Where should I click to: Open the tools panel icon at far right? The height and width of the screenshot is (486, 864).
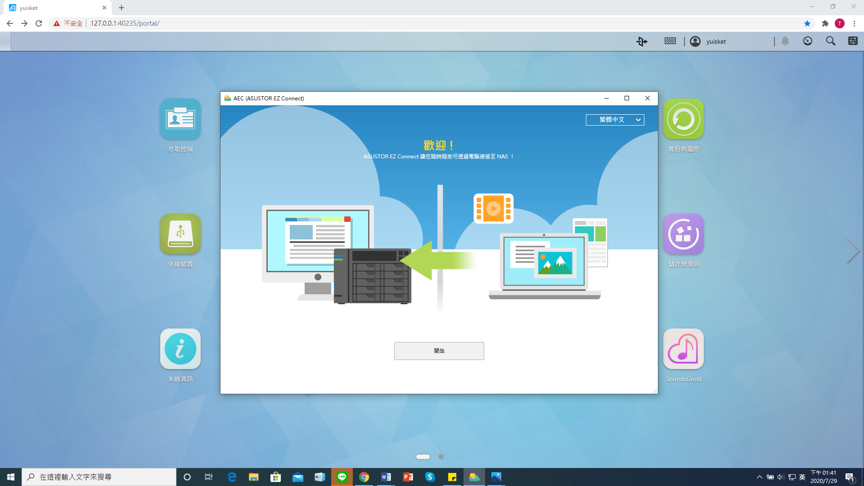point(852,41)
